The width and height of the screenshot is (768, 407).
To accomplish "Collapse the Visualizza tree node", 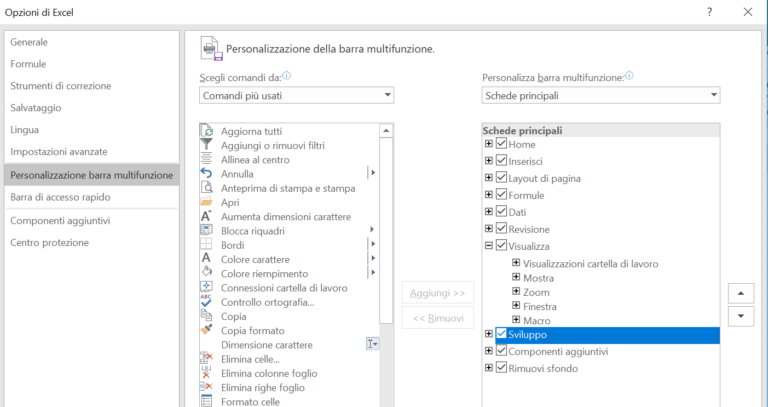I will 489,246.
